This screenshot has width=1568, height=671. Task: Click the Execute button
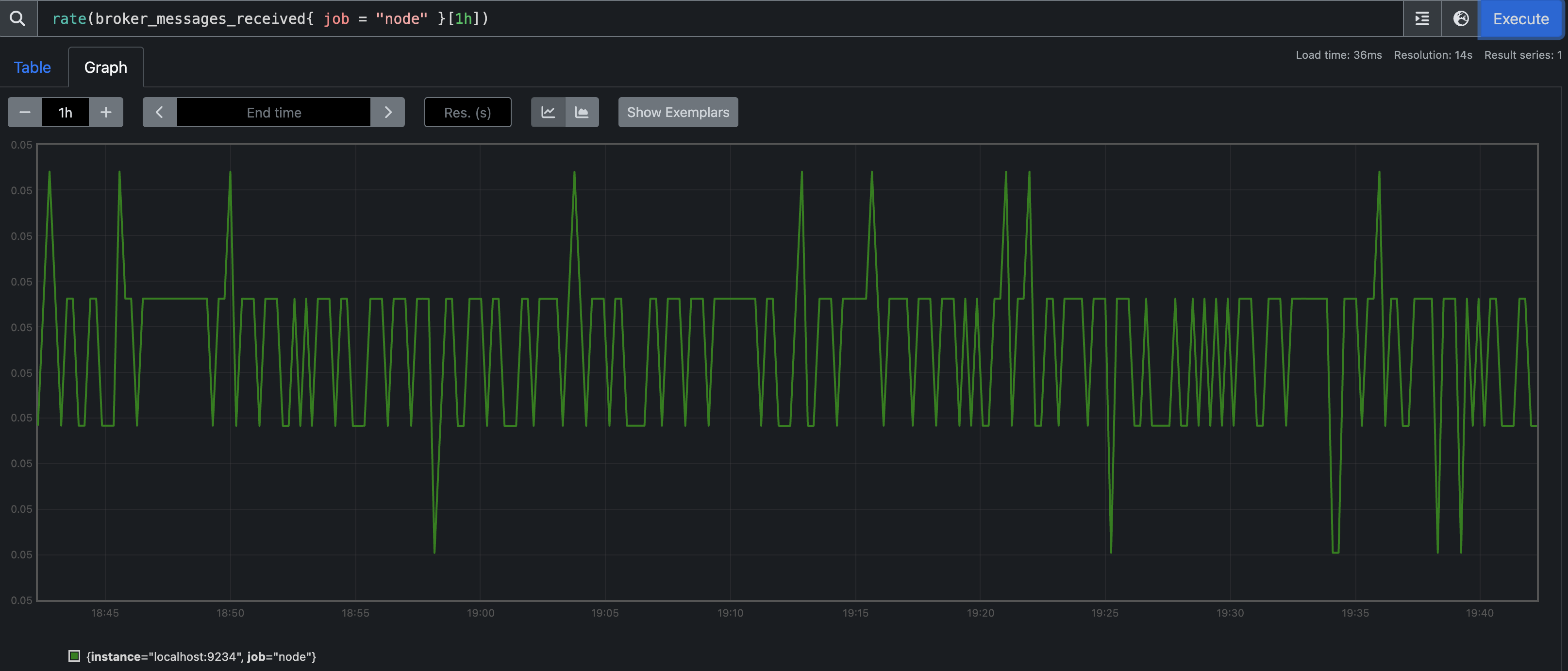(x=1520, y=19)
